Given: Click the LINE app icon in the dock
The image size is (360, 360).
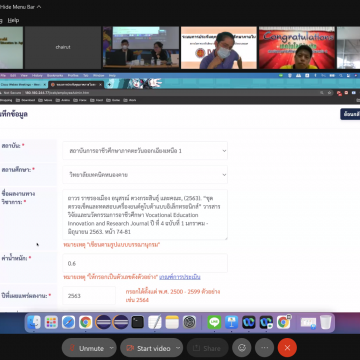Looking at the screenshot, I should coord(214,322).
